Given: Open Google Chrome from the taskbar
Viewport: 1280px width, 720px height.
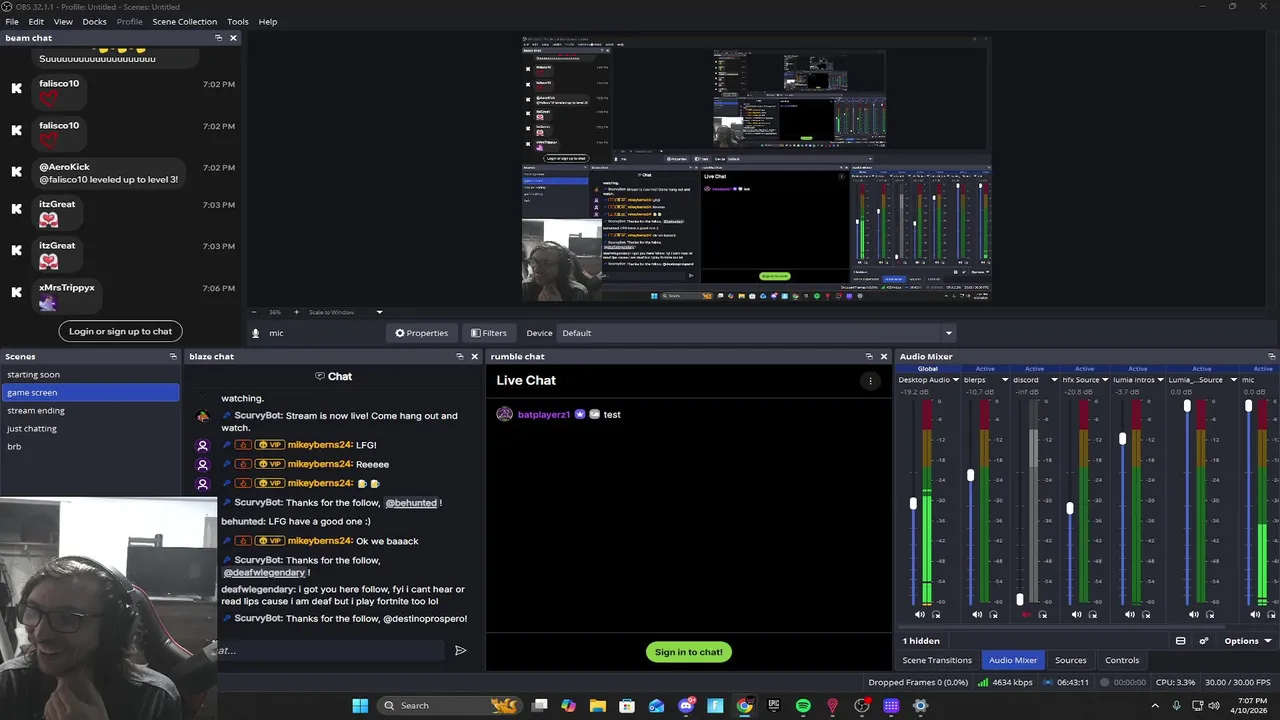Looking at the screenshot, I should point(745,706).
